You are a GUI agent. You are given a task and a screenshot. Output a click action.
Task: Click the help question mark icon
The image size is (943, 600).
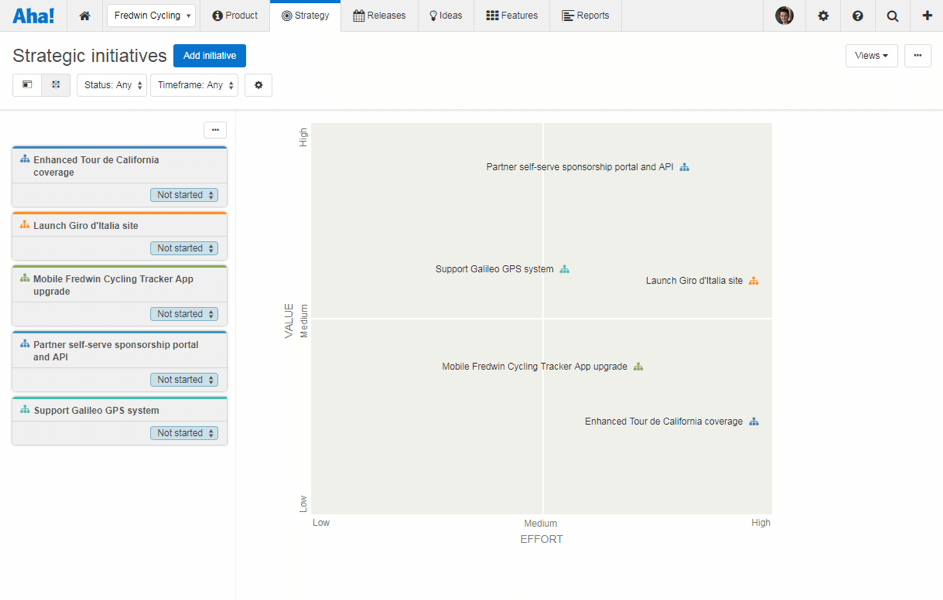[858, 16]
